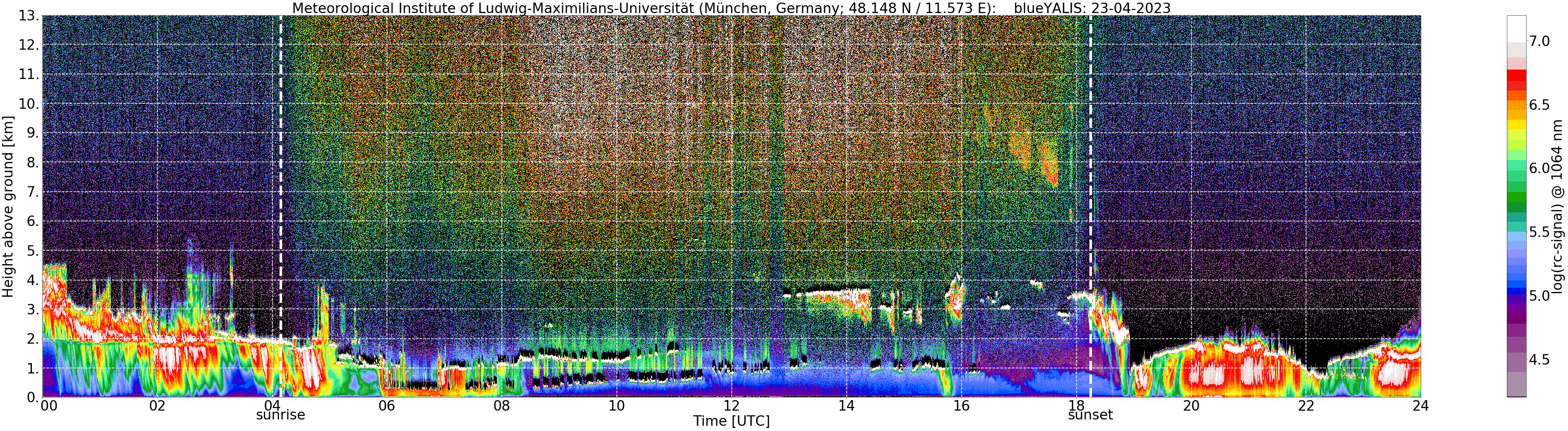
Task: Click the colorbar tick value 5.5
Action: (x=1539, y=232)
